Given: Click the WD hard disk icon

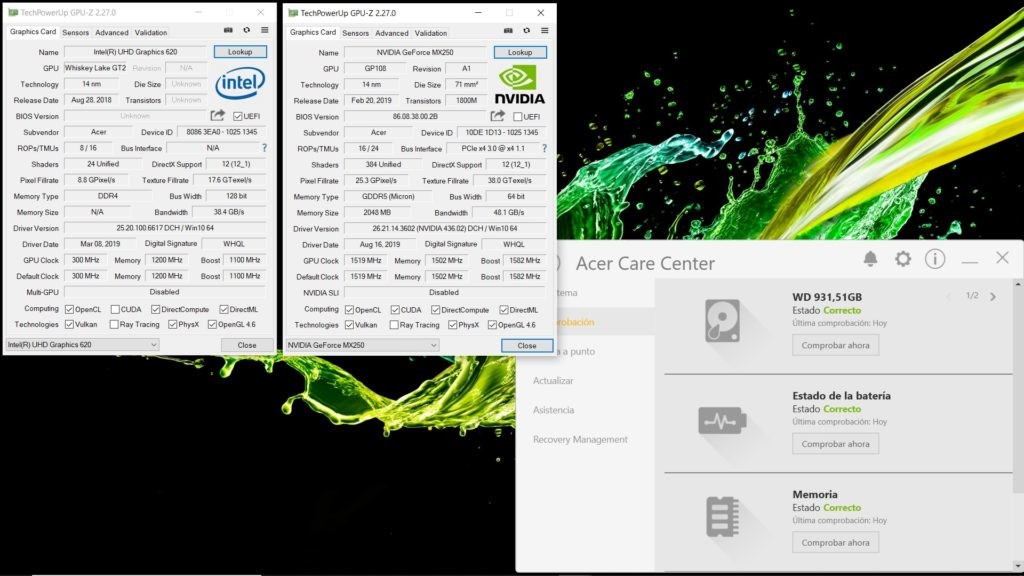Looking at the screenshot, I should coord(722,321).
